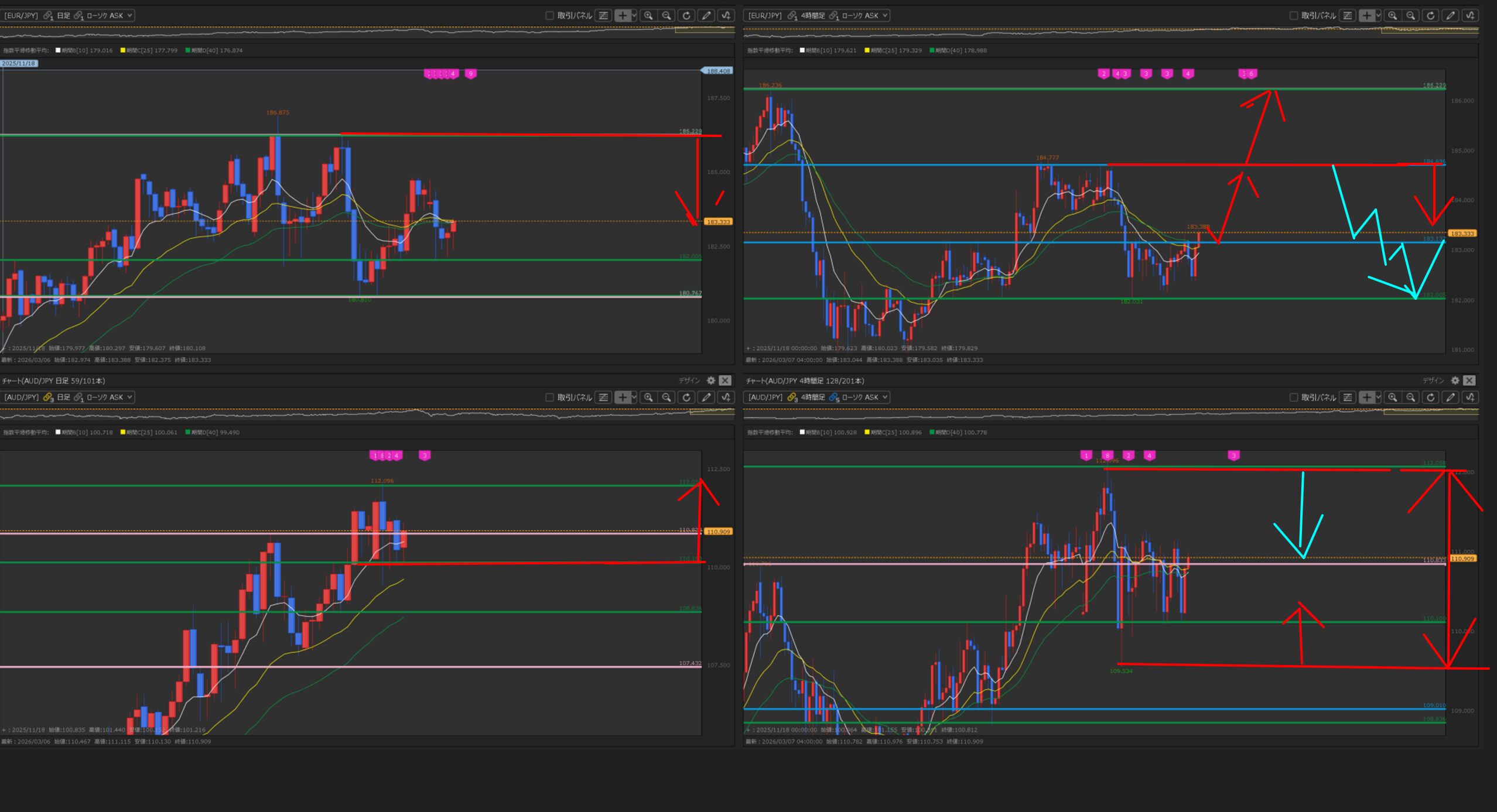This screenshot has height=812, width=1497.
Task: Enable 取引パネル checkbox on EUR/JPY daily chart
Action: point(549,16)
